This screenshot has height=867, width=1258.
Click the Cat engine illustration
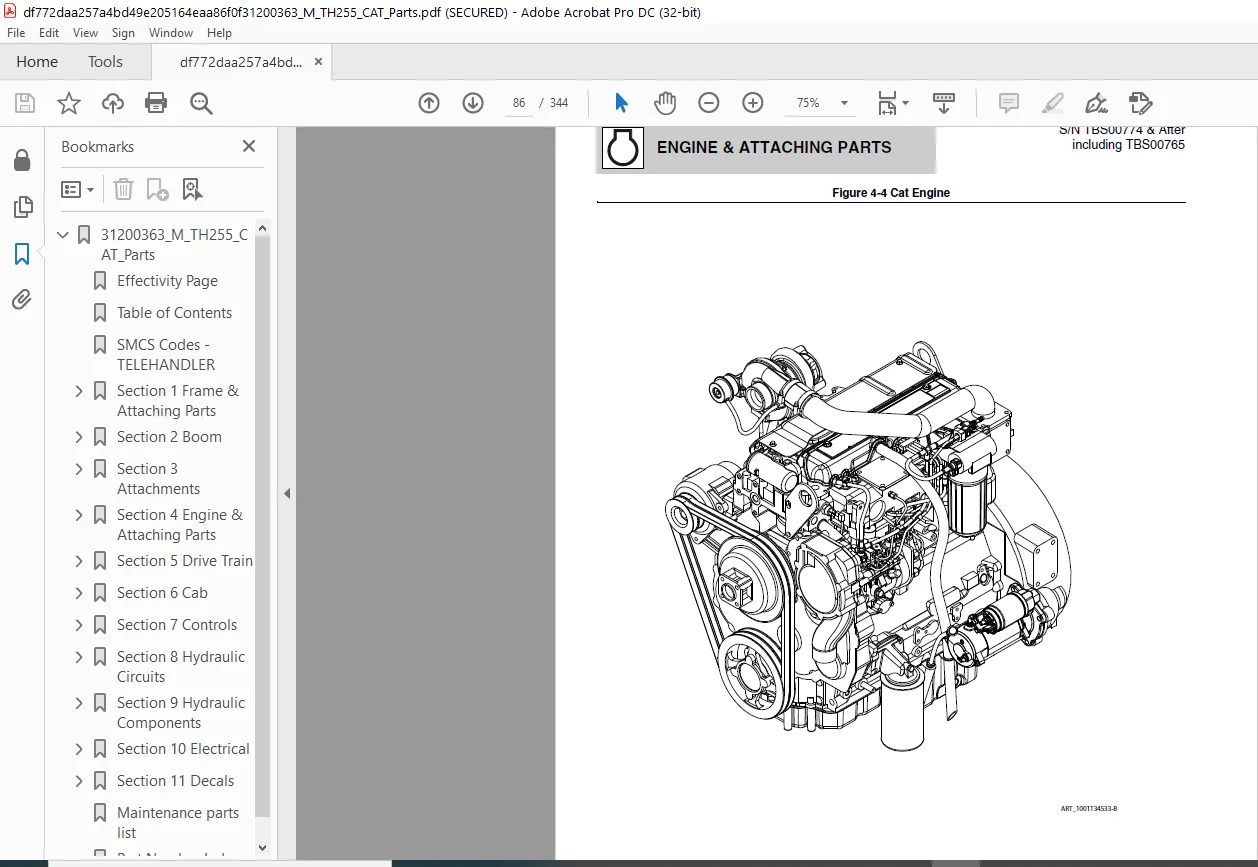coord(868,544)
